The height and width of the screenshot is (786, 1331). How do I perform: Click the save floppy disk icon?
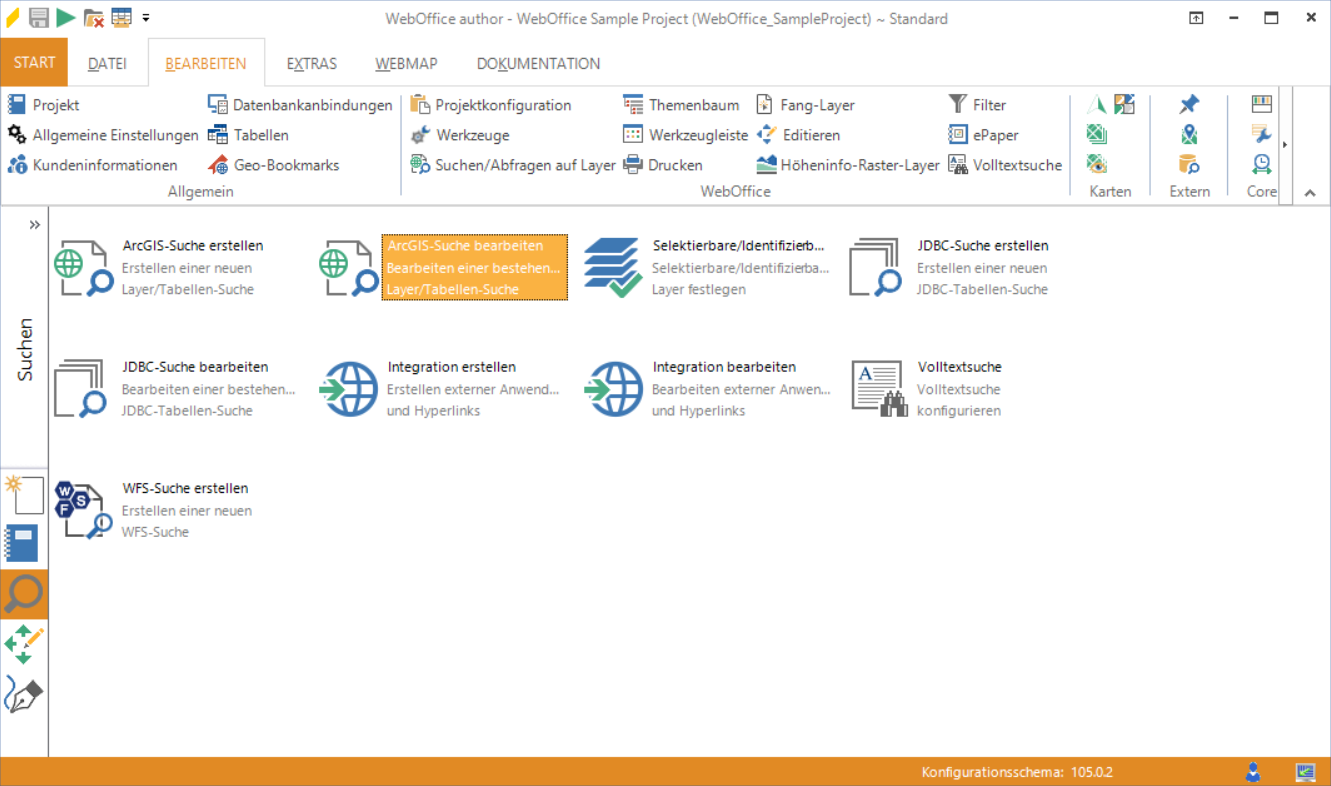pos(39,17)
